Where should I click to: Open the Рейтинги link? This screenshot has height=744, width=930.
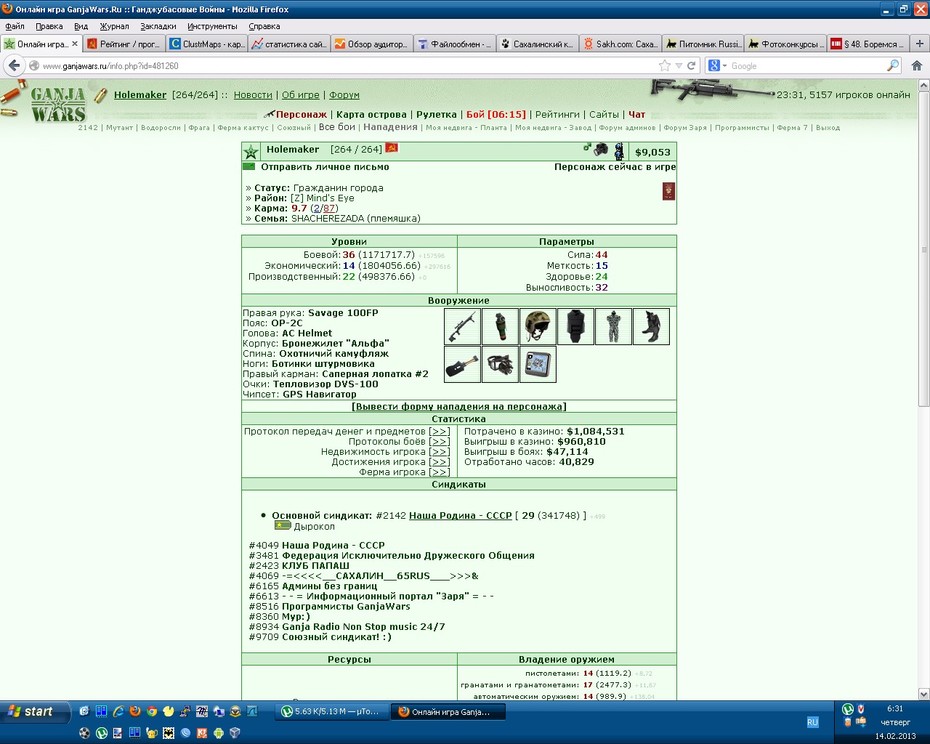coord(557,115)
